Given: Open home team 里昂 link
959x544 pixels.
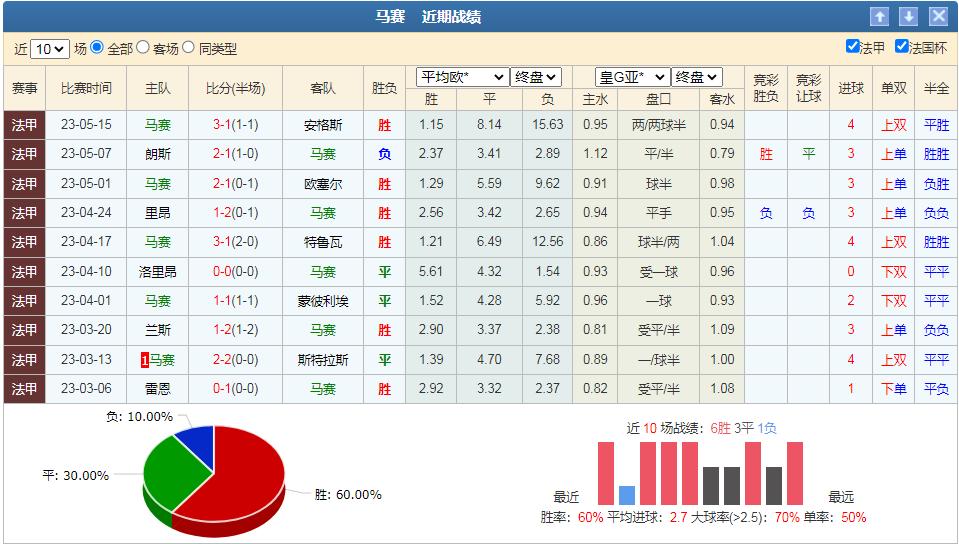Looking at the screenshot, I should coord(158,213).
